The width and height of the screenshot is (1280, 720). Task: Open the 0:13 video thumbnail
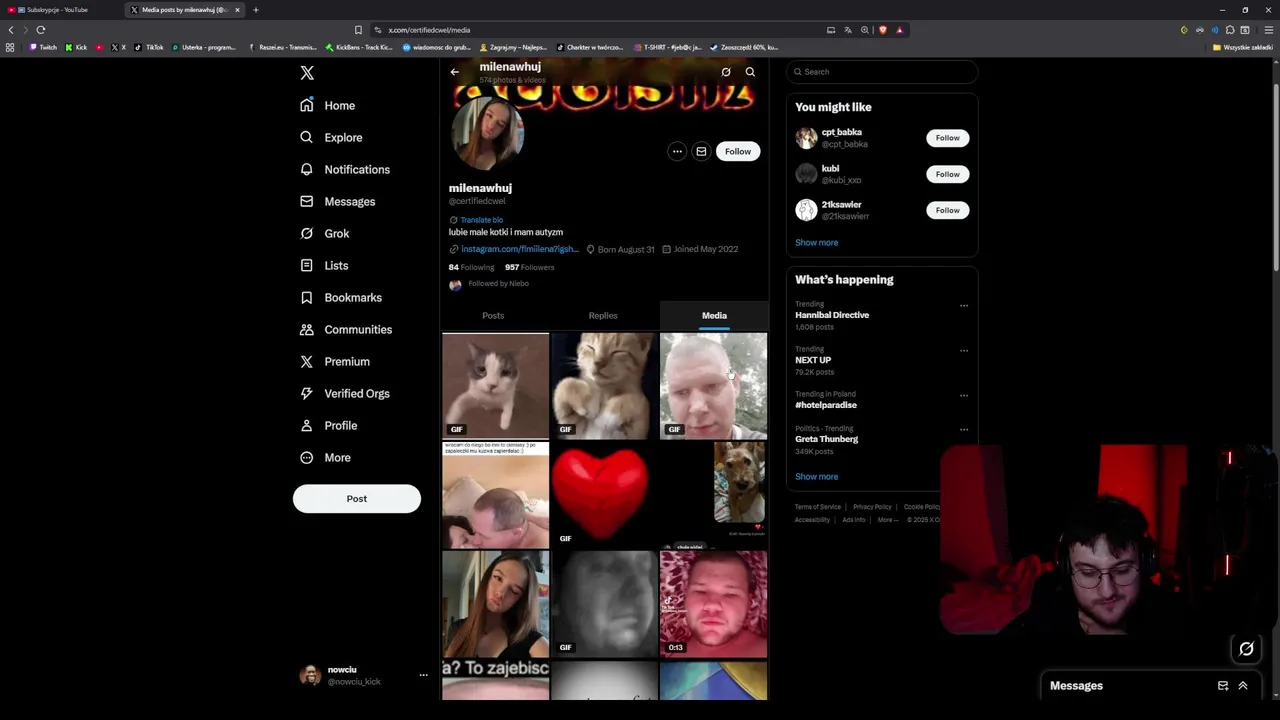tap(714, 604)
